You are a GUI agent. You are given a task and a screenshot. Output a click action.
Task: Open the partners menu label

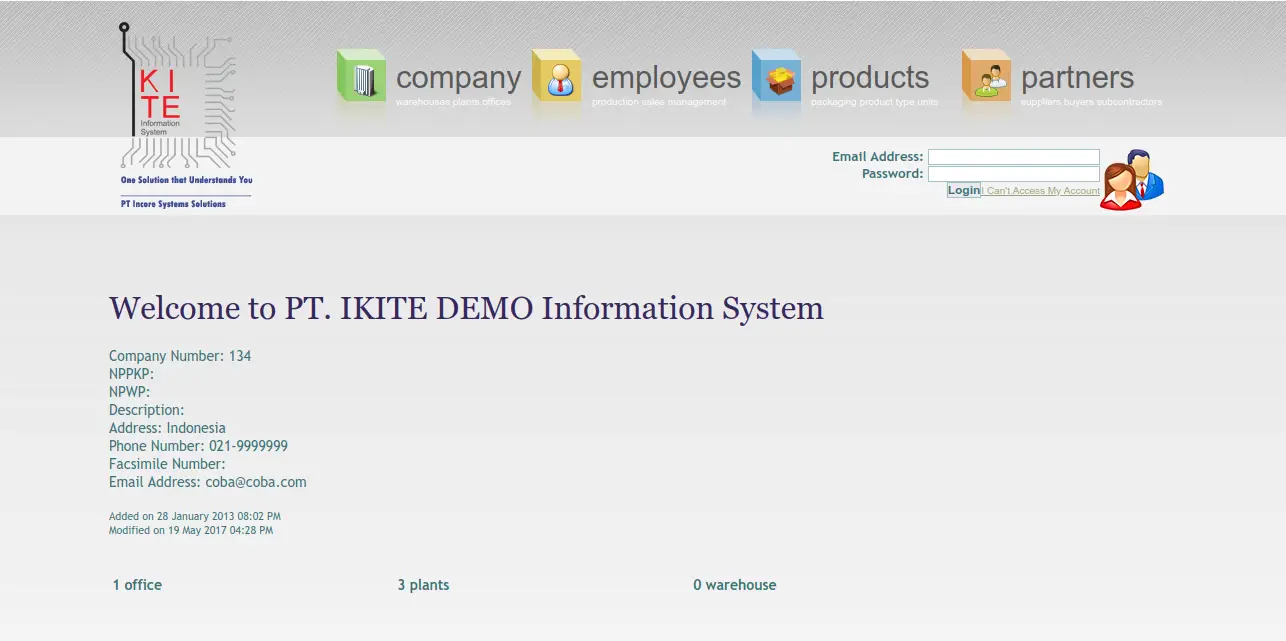[x=1077, y=78]
